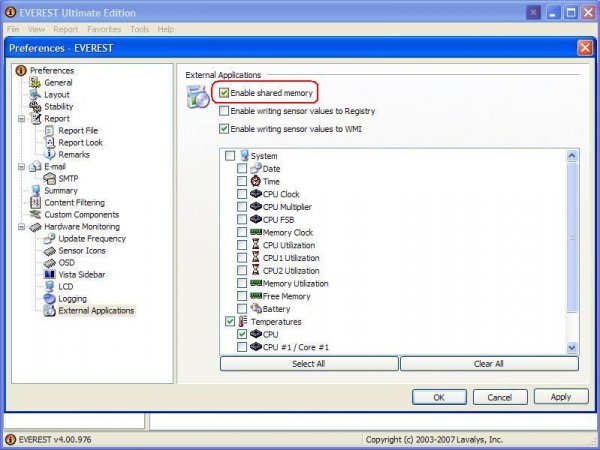This screenshot has height=450, width=600.
Task: Confirm settings with OK button
Action: [439, 397]
